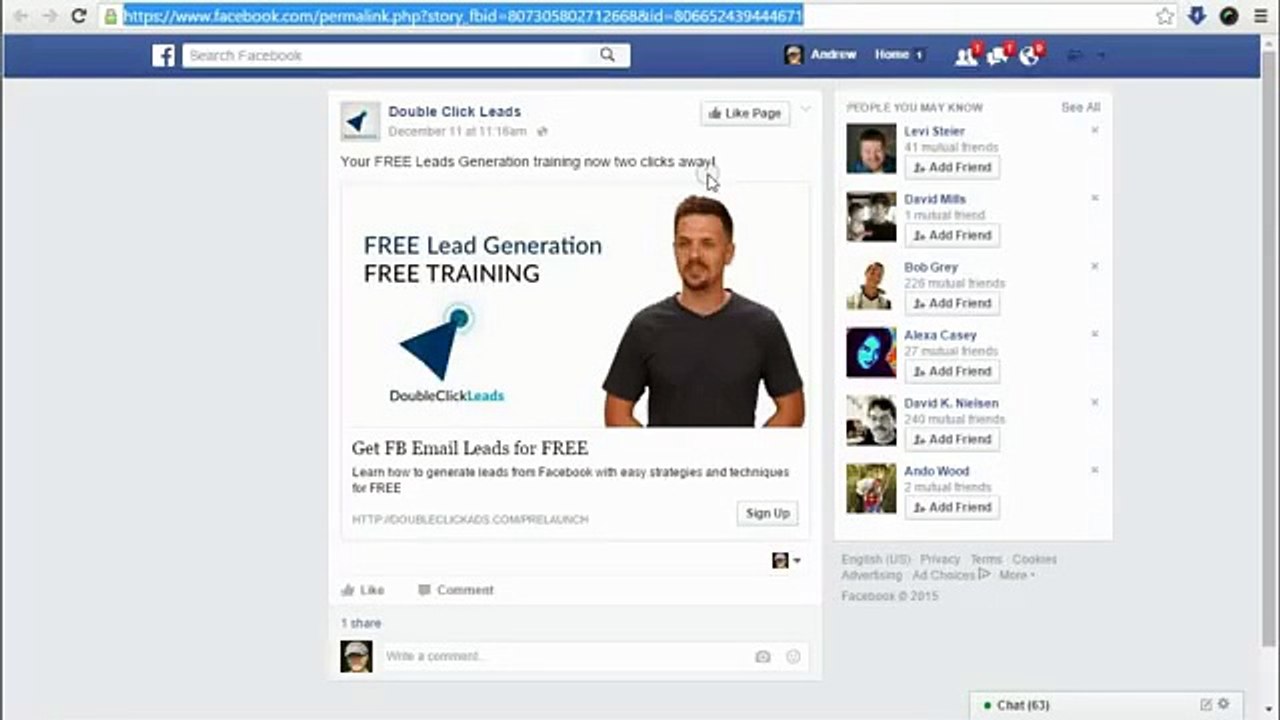Click See All people you may know

click(1080, 107)
